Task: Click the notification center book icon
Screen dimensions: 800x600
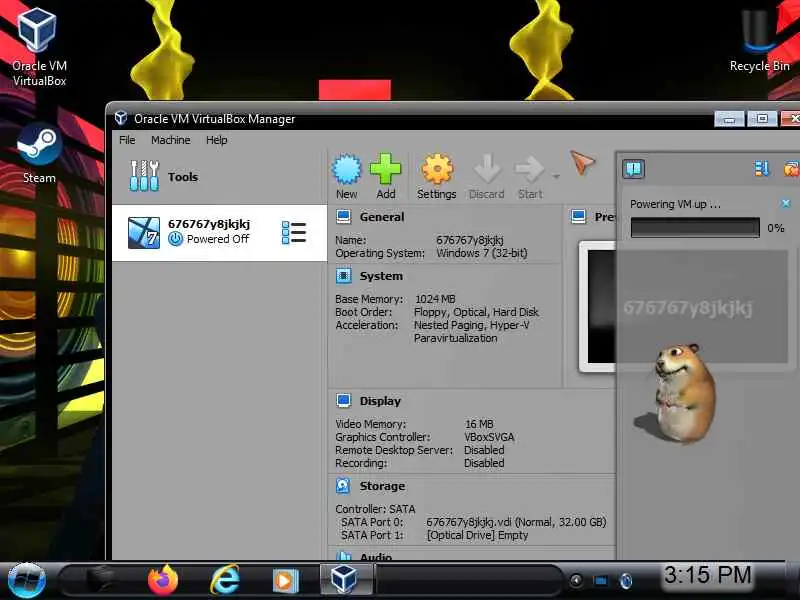Action: point(634,168)
